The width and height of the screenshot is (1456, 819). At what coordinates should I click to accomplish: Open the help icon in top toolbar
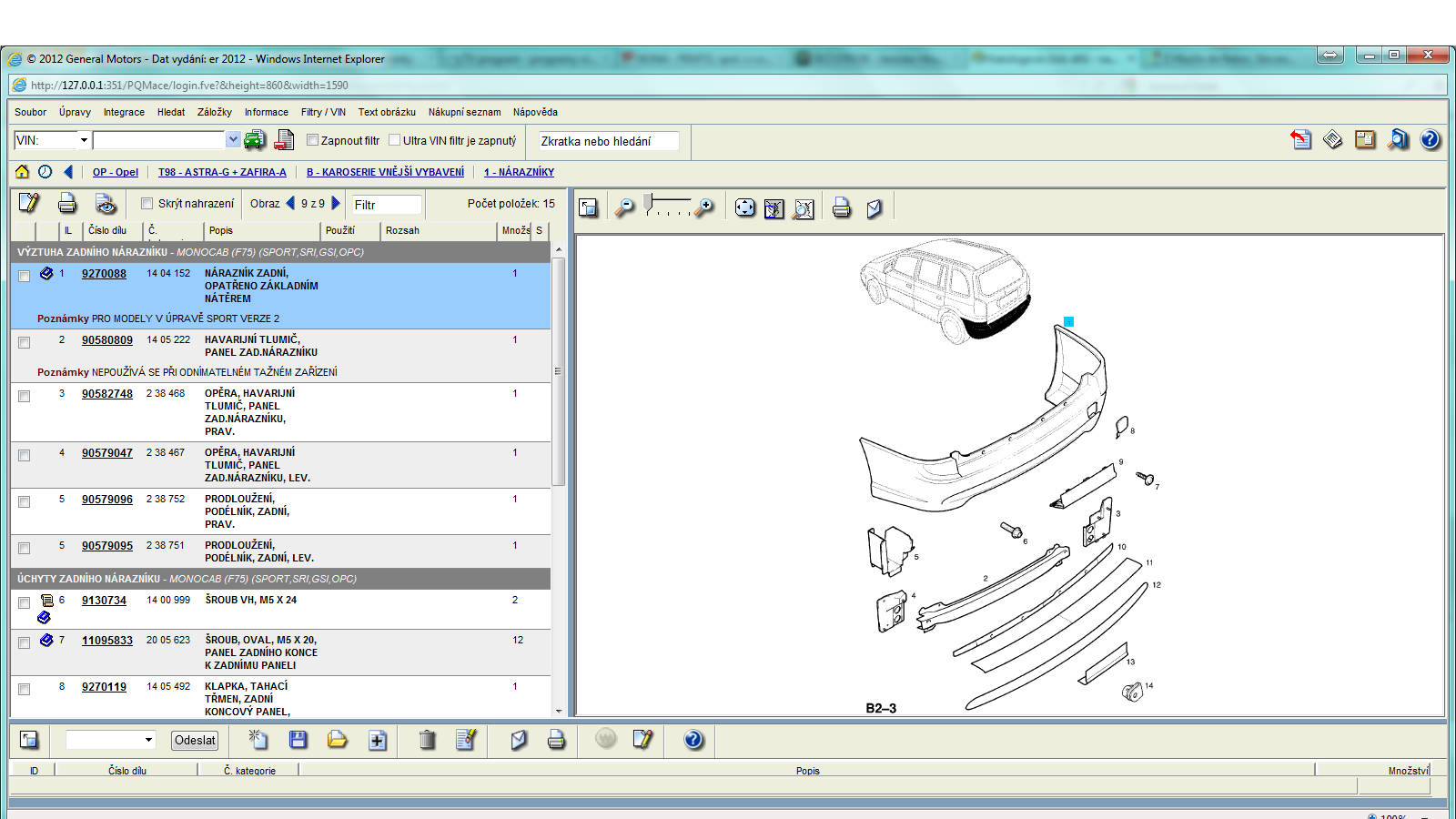point(1430,139)
